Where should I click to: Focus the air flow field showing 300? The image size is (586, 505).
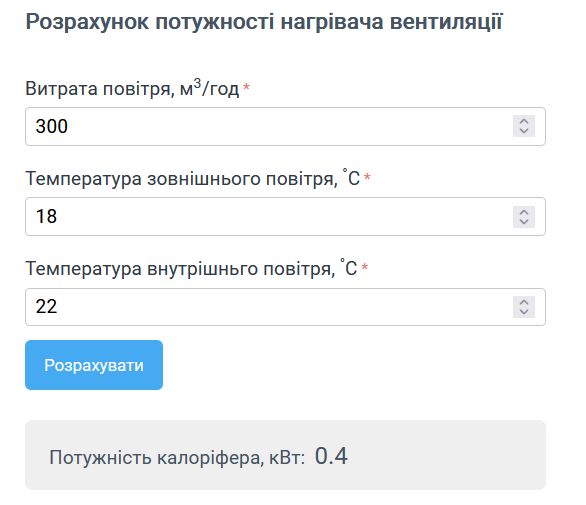coord(285,126)
